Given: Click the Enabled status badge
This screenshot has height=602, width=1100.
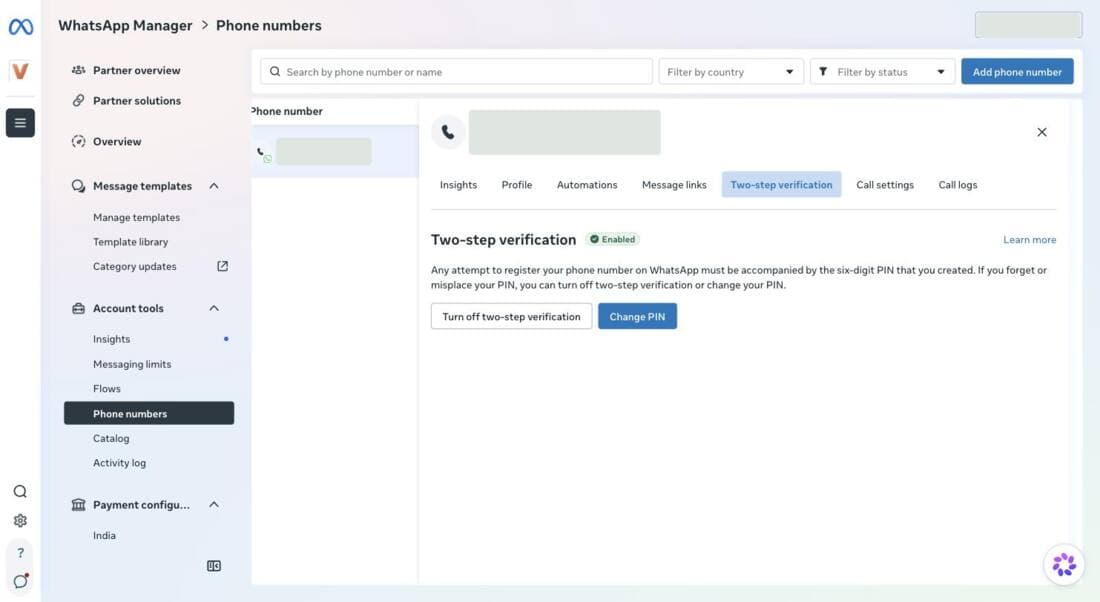Looking at the screenshot, I should (x=613, y=239).
